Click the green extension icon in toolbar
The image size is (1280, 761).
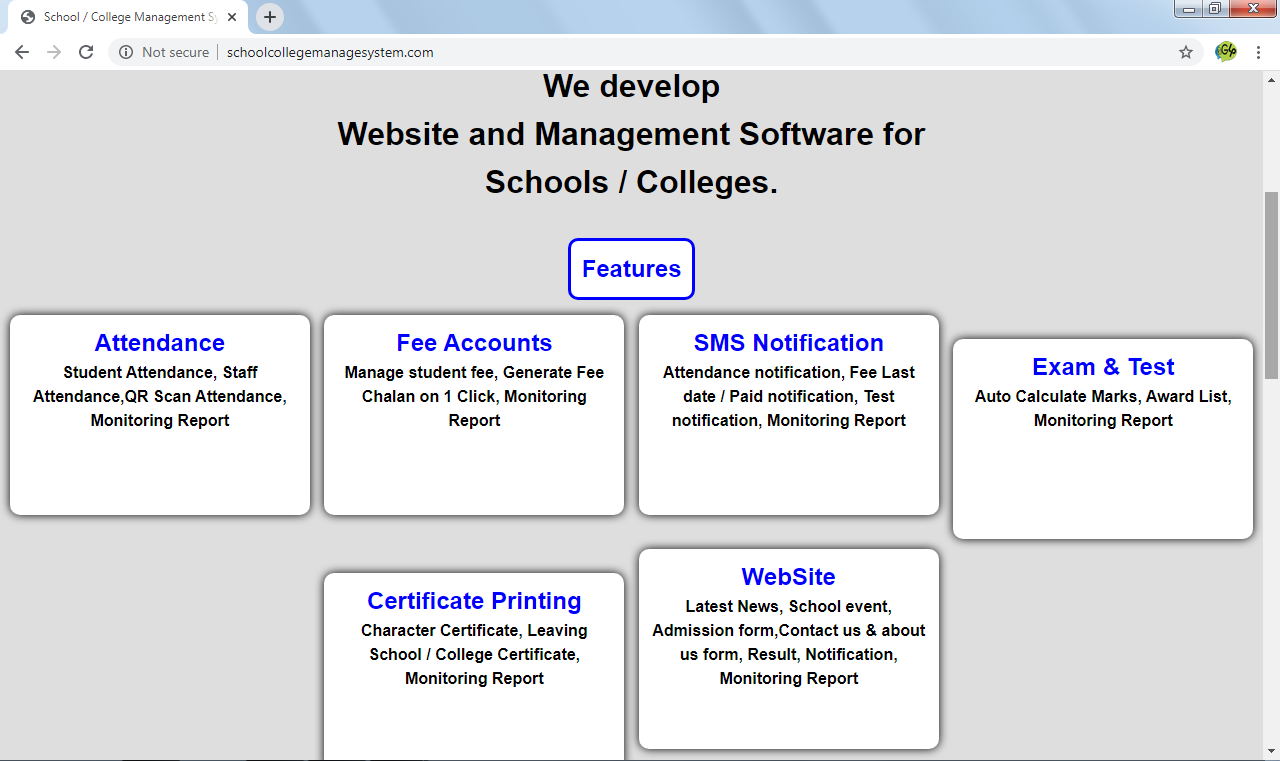(x=1225, y=52)
